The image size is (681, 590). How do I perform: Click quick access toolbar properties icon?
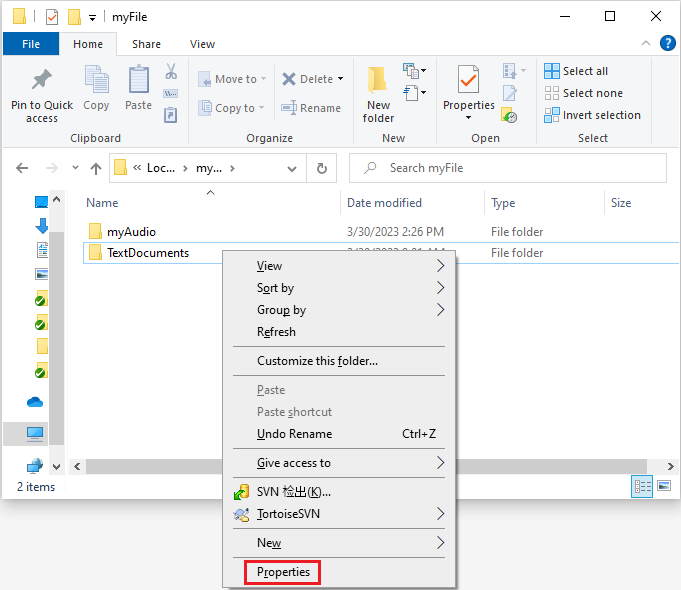(x=52, y=17)
